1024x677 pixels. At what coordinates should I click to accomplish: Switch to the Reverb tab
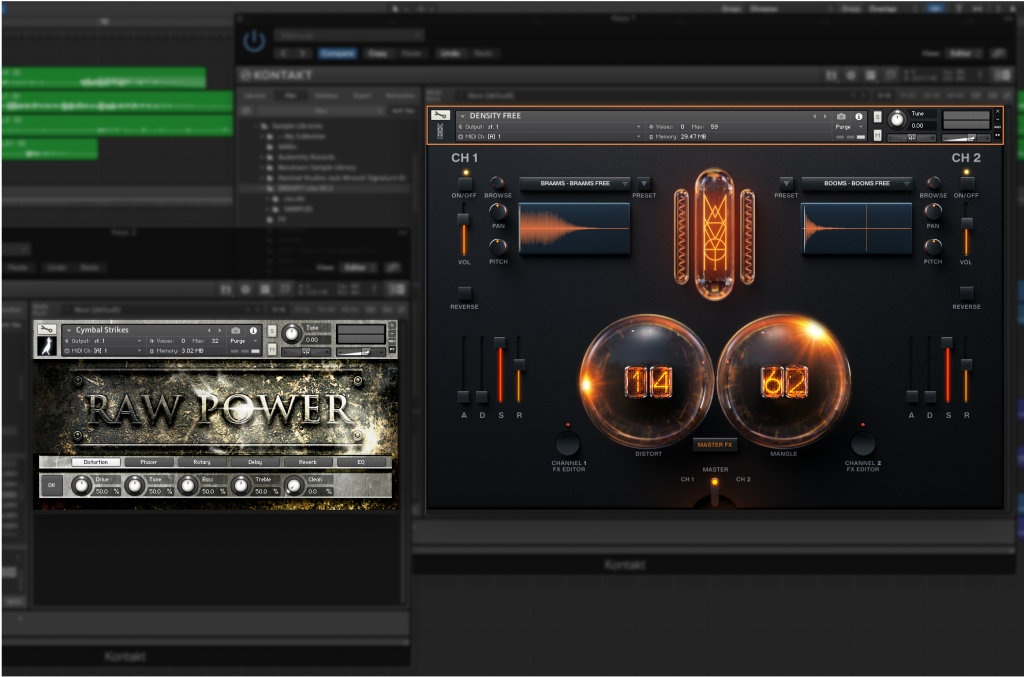pos(308,462)
